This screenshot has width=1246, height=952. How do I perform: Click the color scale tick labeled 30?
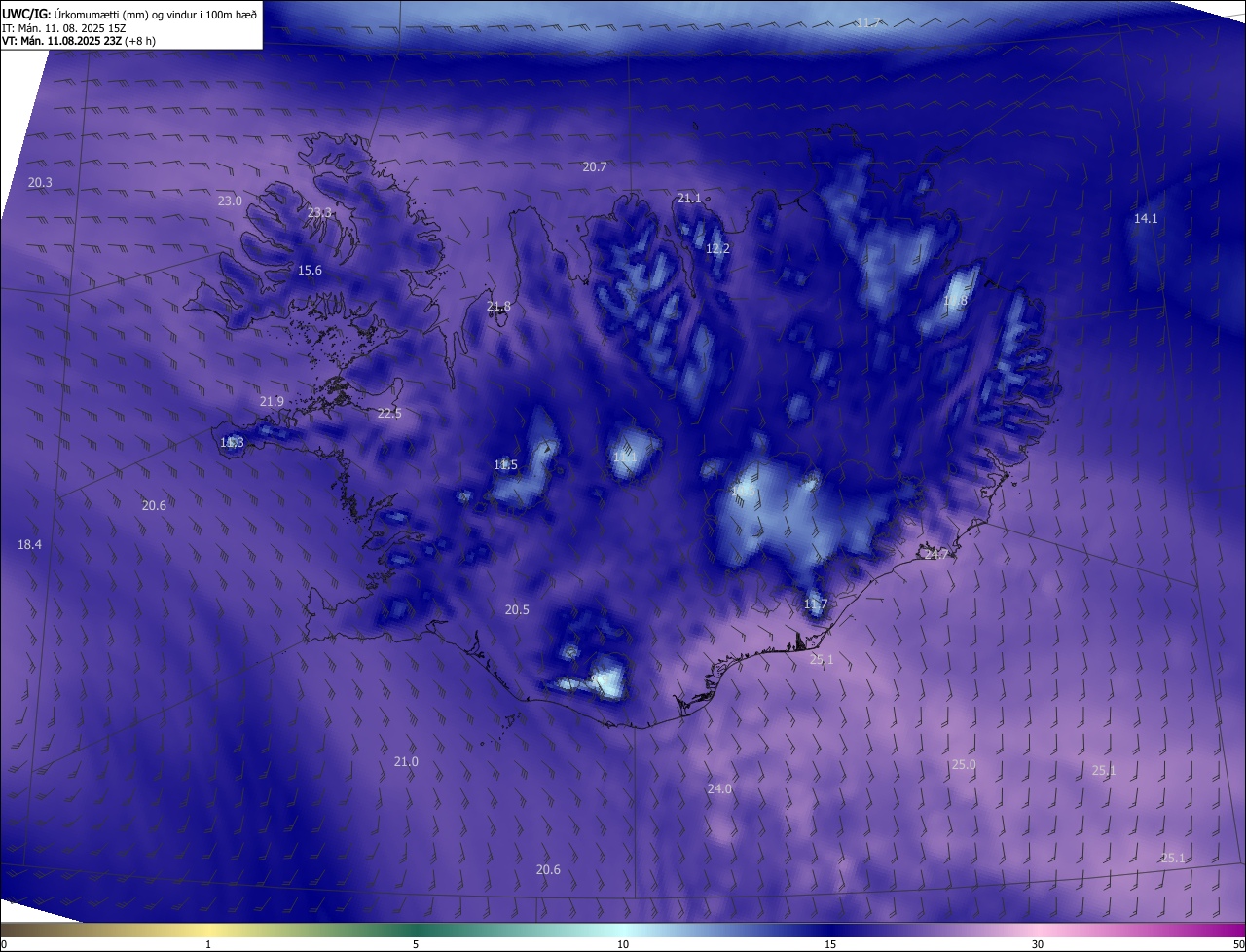[x=1038, y=944]
